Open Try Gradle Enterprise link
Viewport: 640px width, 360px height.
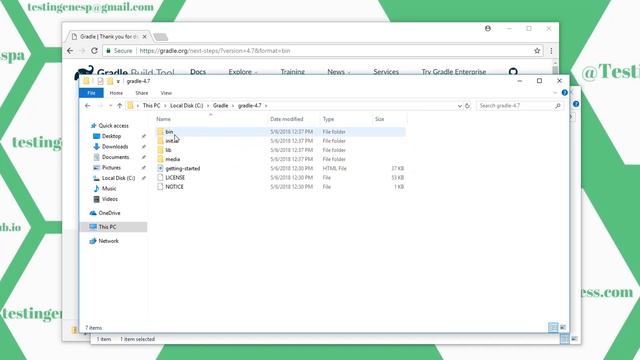click(x=453, y=72)
